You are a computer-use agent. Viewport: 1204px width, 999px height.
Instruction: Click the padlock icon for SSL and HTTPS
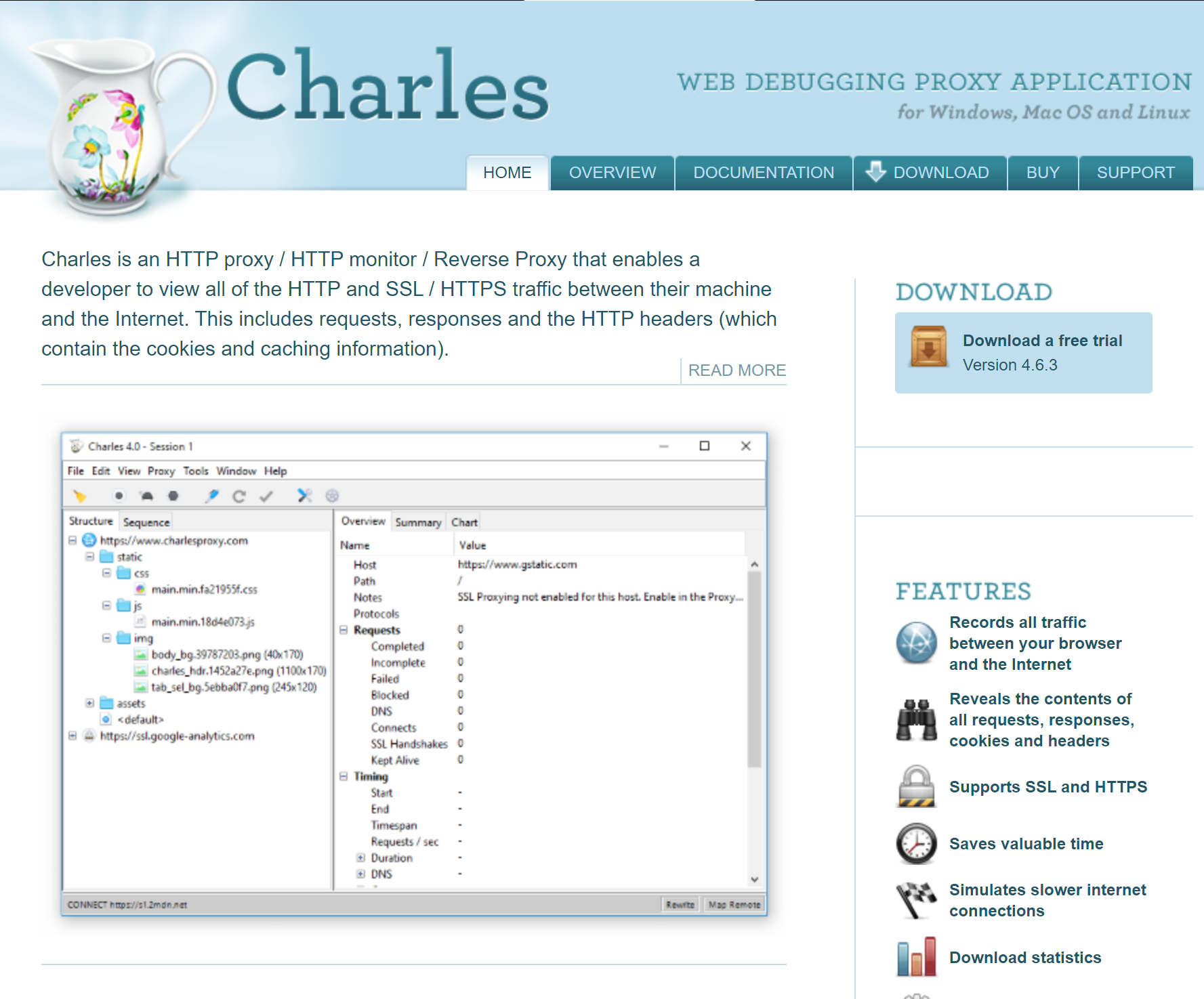tap(916, 786)
